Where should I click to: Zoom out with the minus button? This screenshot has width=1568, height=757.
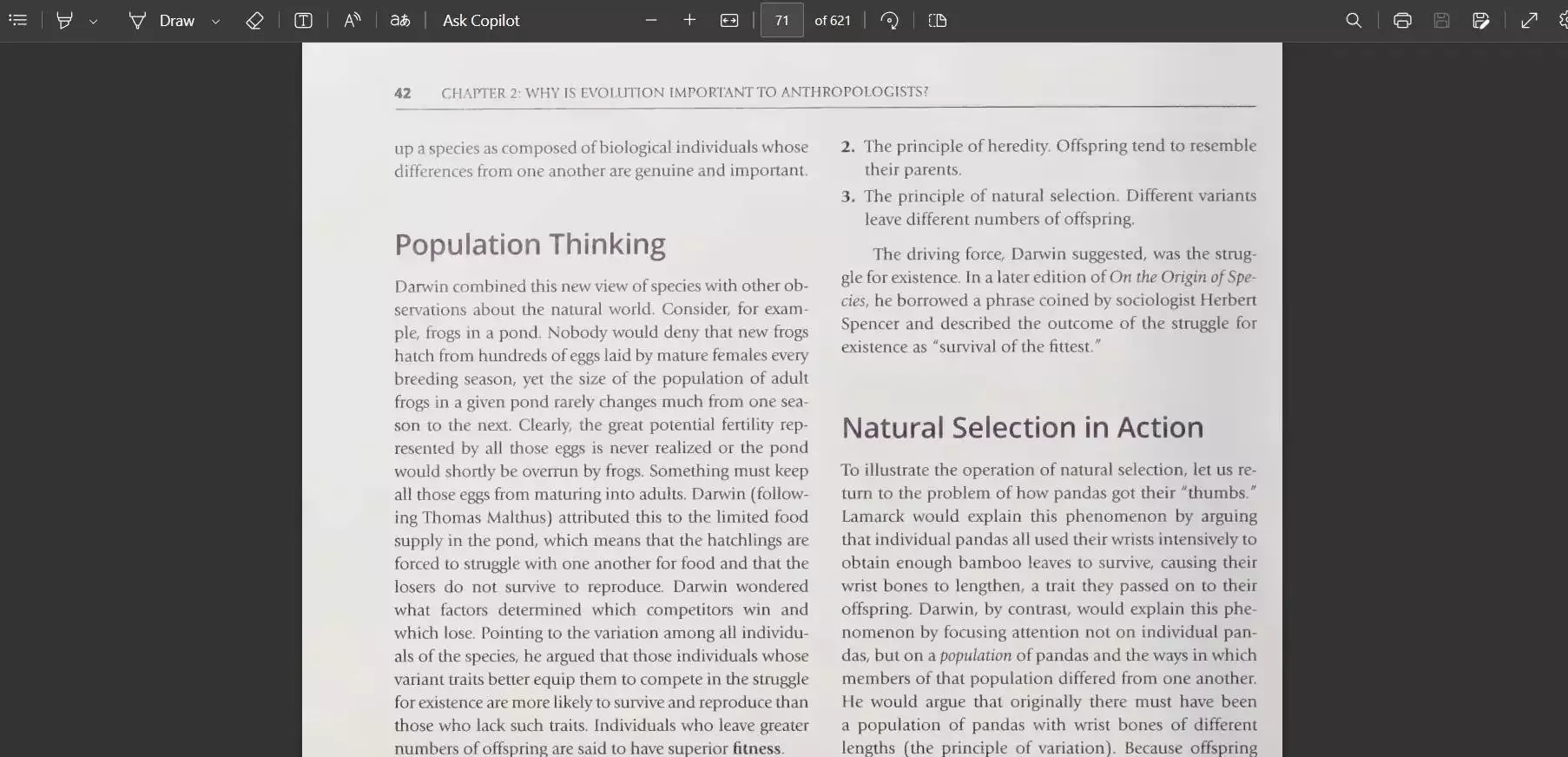pos(651,20)
